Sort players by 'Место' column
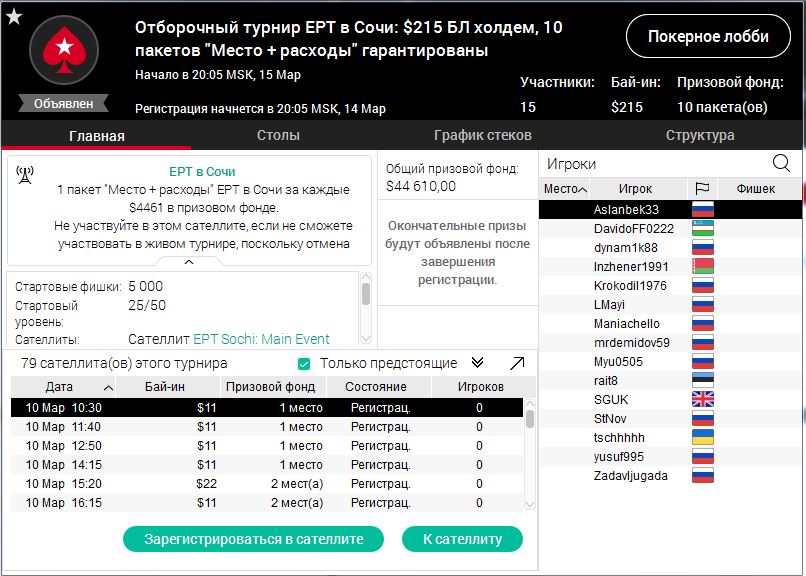Screen dimensions: 806x576 (x=564, y=189)
